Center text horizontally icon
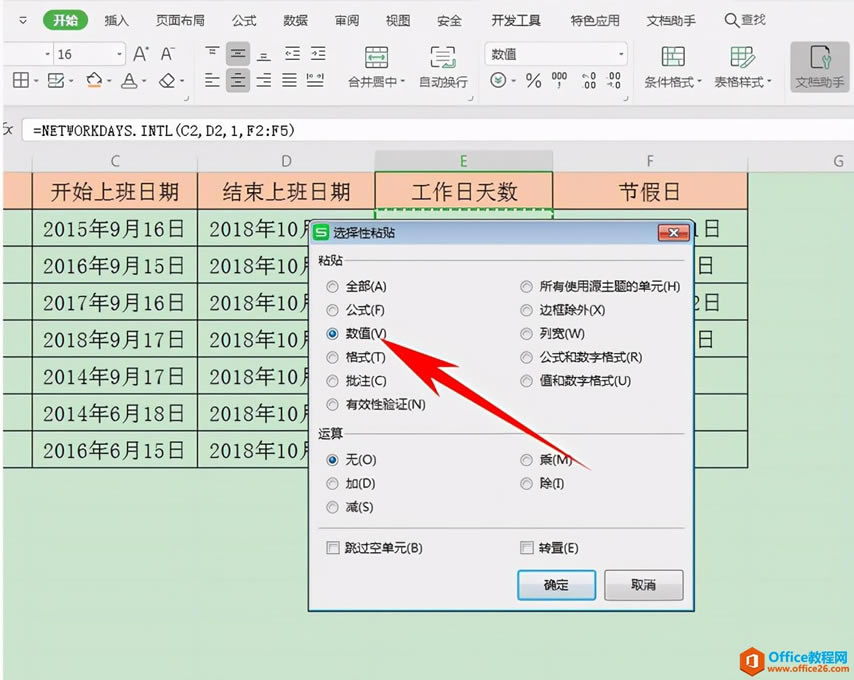Image resolution: width=854 pixels, height=680 pixels. 237,81
